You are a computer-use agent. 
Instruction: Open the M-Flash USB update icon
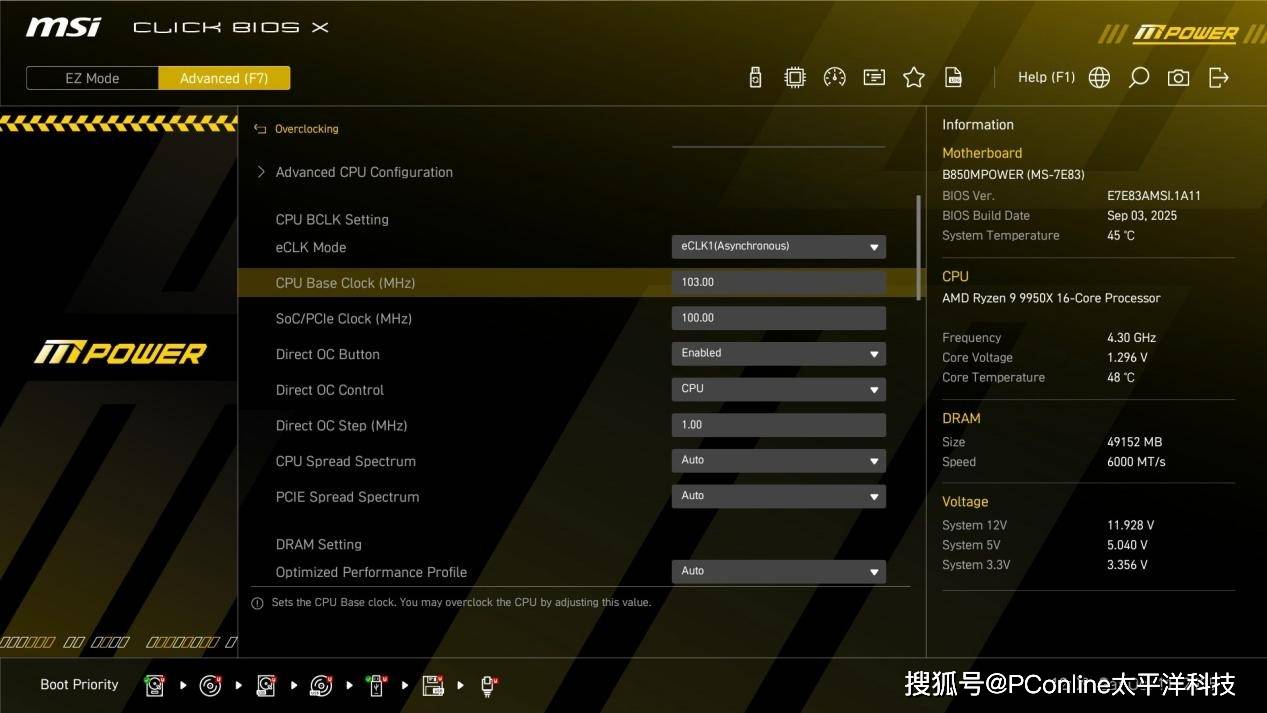pyautogui.click(x=756, y=78)
